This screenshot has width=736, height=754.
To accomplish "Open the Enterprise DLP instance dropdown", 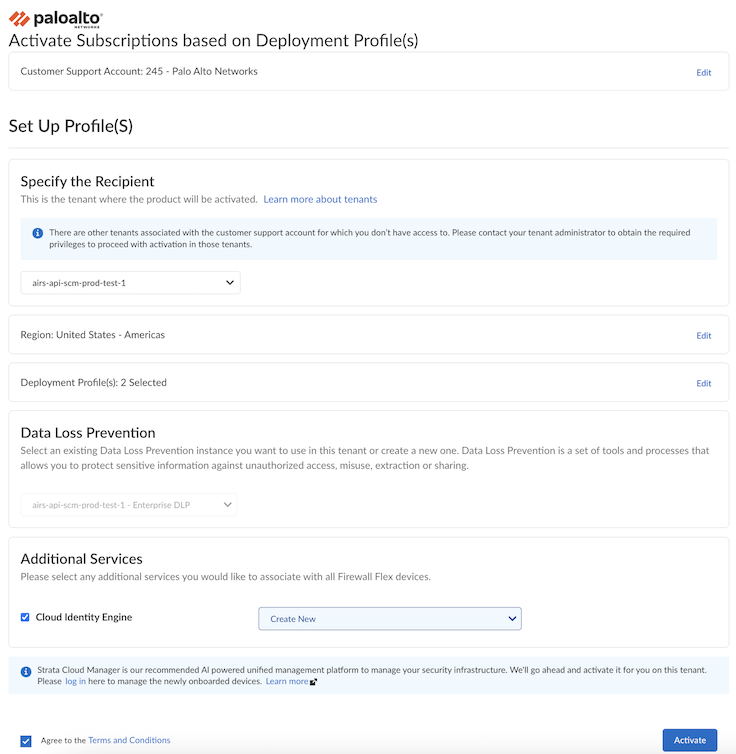I will 128,505.
